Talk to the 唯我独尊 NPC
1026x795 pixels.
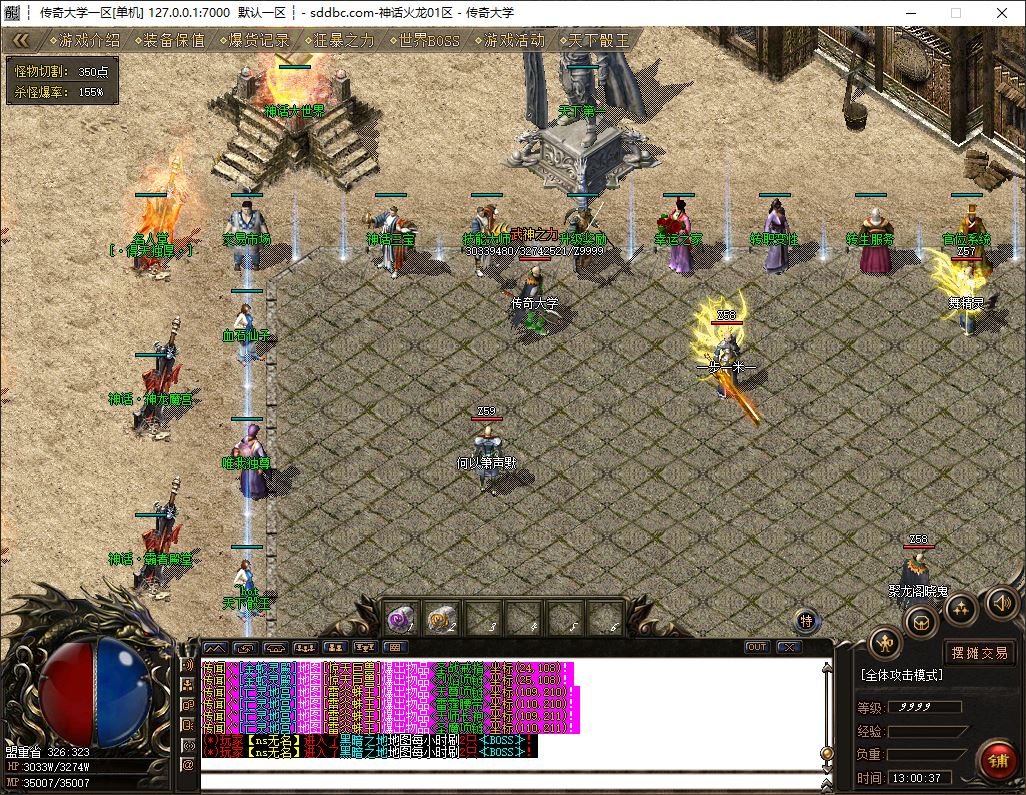pyautogui.click(x=249, y=461)
